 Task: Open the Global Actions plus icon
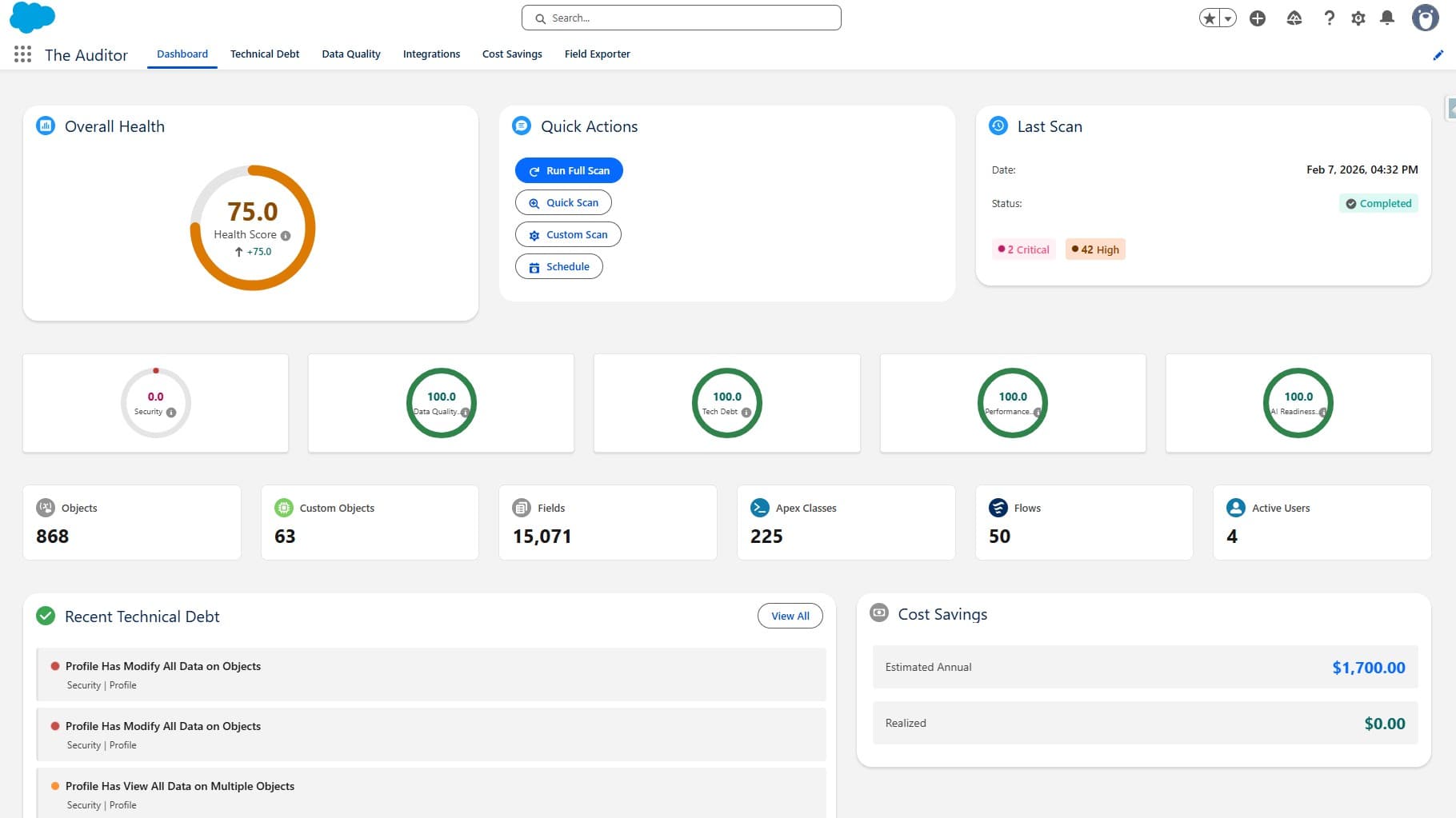(1258, 18)
